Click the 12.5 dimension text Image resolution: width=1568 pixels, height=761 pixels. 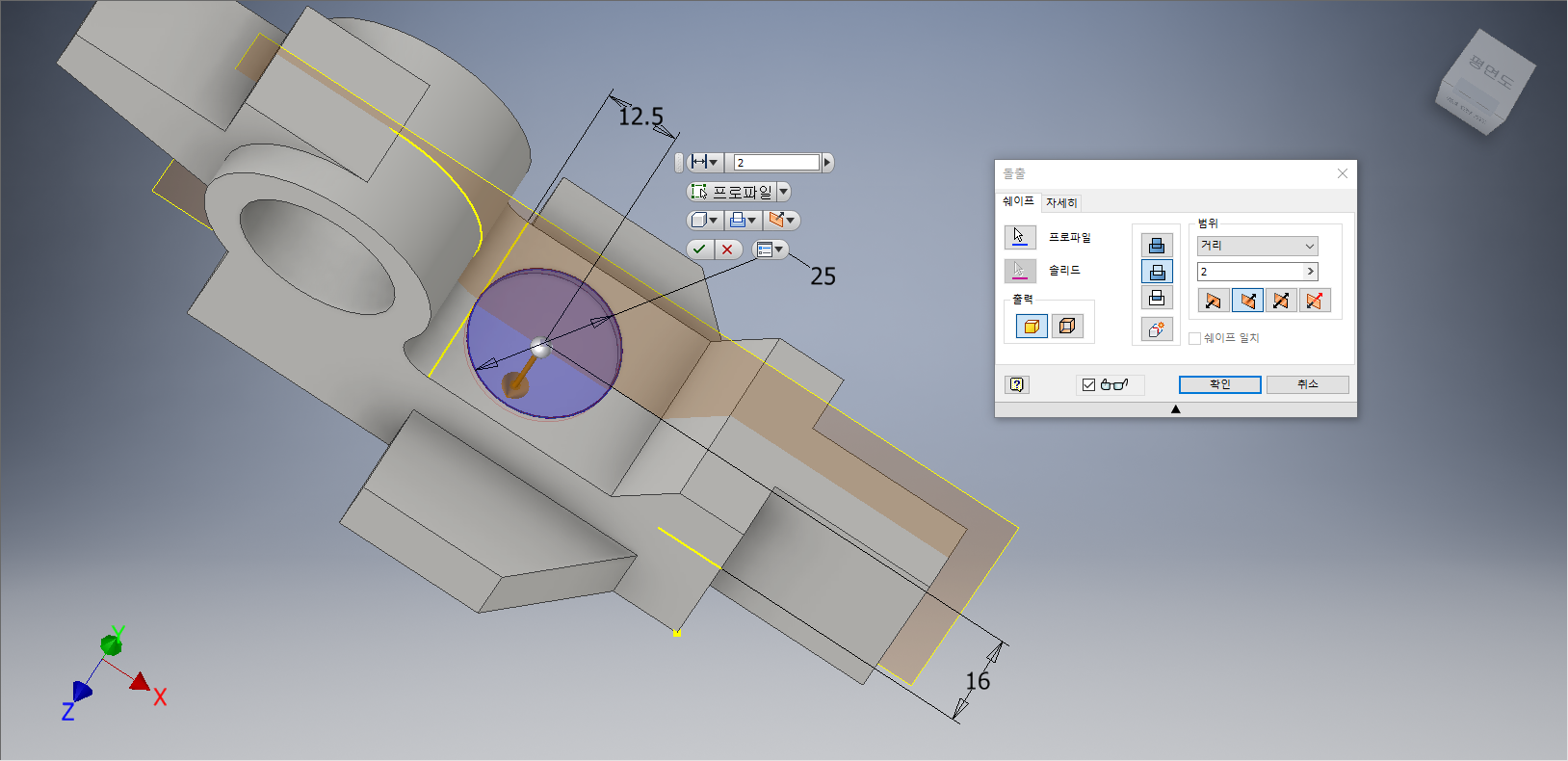[640, 117]
